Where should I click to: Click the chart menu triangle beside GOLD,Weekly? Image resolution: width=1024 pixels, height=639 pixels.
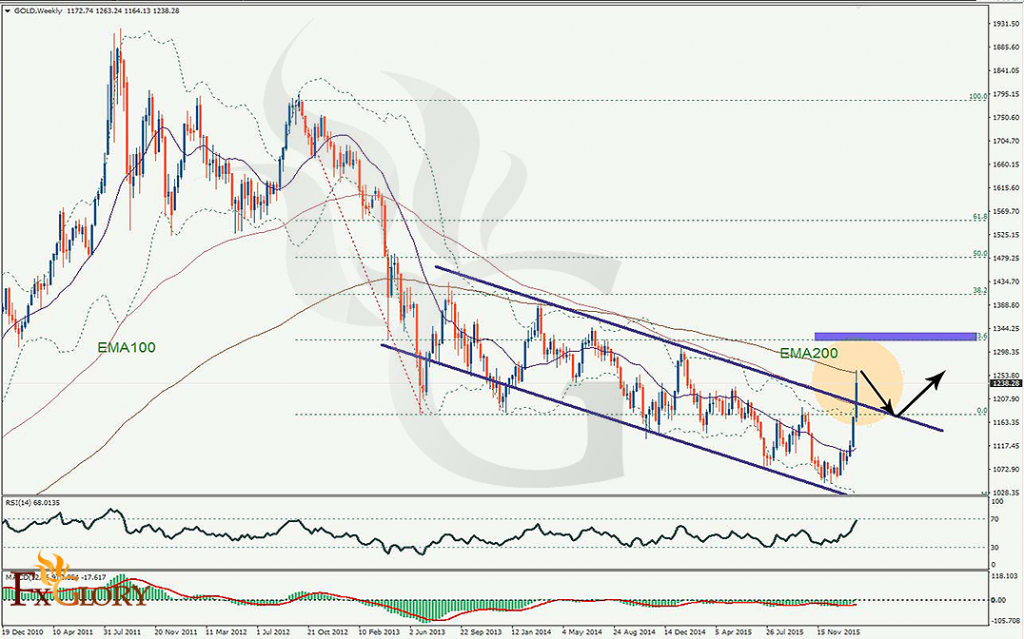pos(7,11)
